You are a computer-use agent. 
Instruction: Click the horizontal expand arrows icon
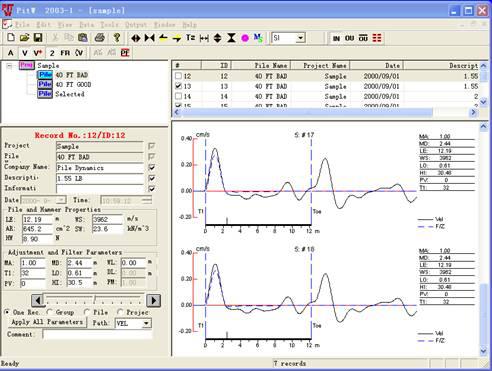coord(136,38)
